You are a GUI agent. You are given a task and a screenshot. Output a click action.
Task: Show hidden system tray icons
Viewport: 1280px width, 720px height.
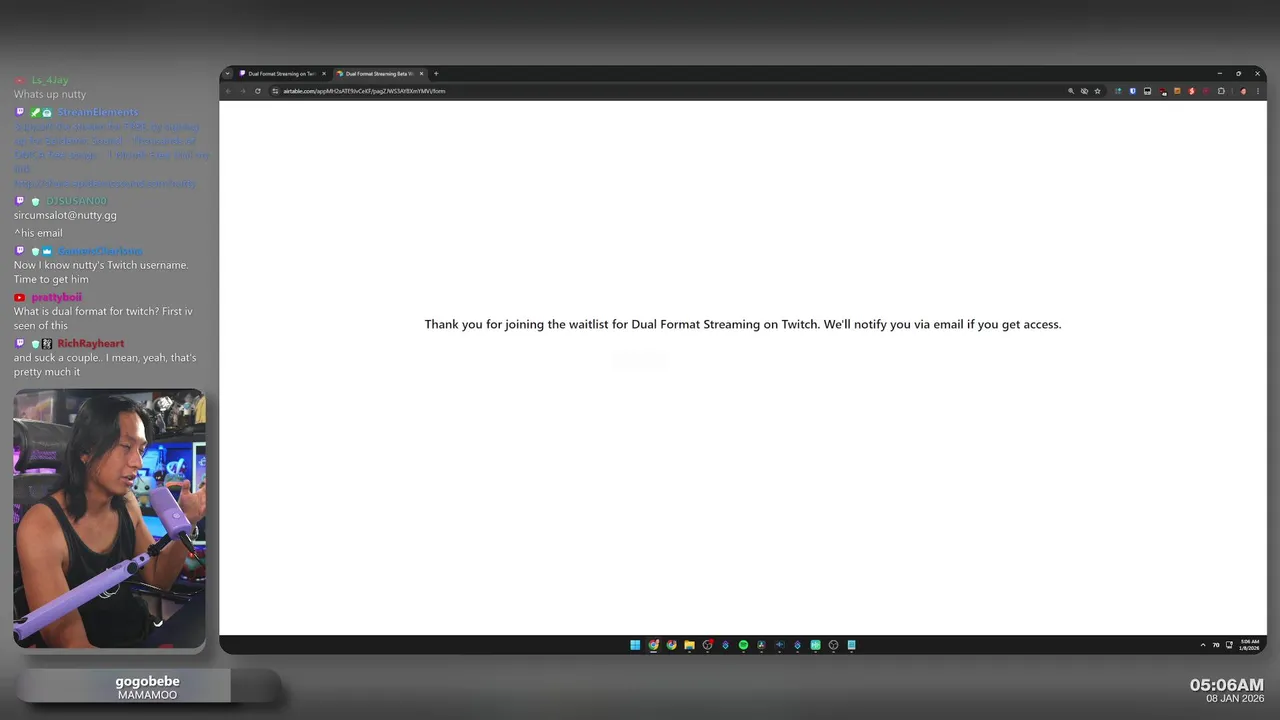[1203, 645]
